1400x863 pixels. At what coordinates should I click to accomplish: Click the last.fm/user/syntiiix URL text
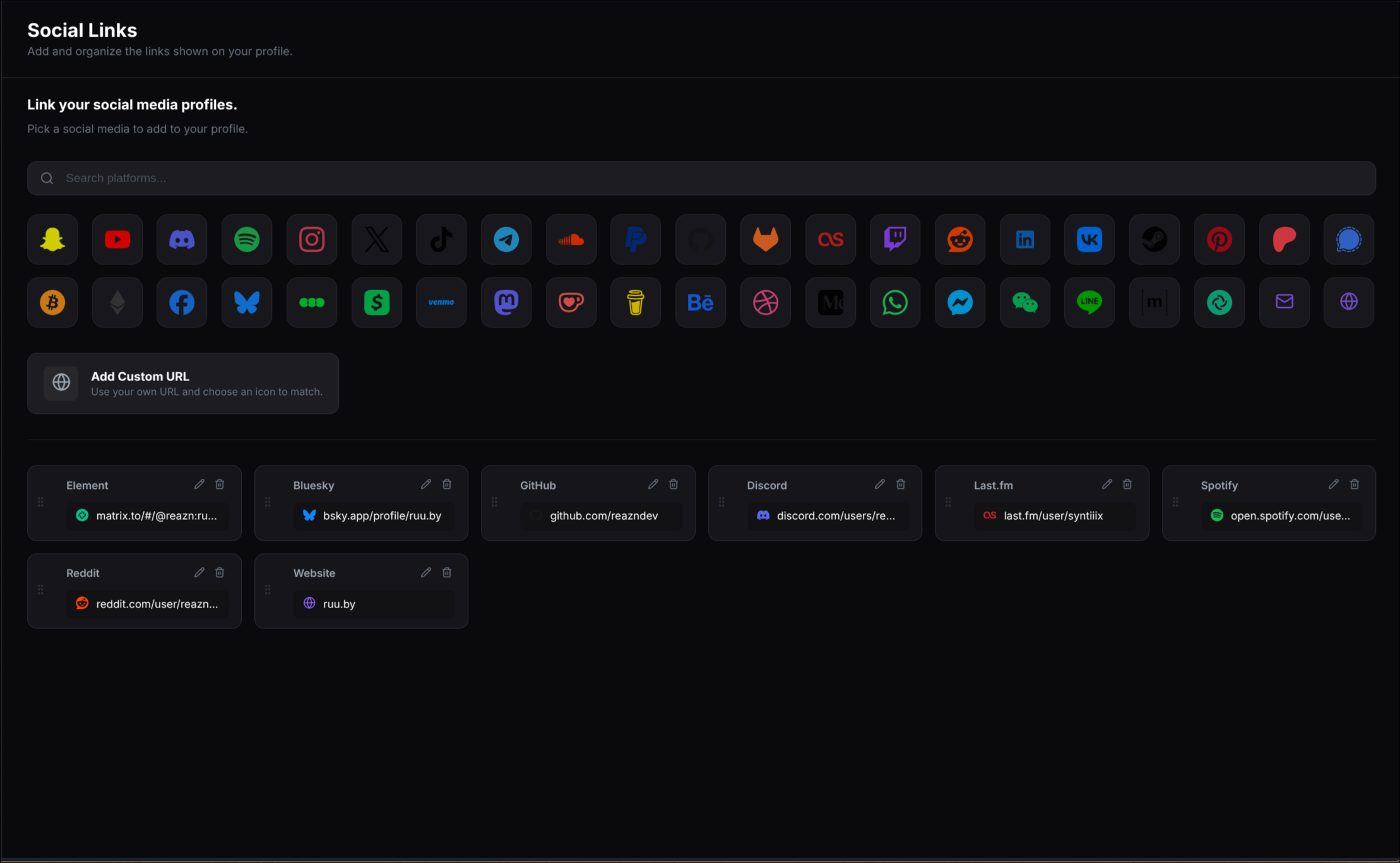[1053, 516]
